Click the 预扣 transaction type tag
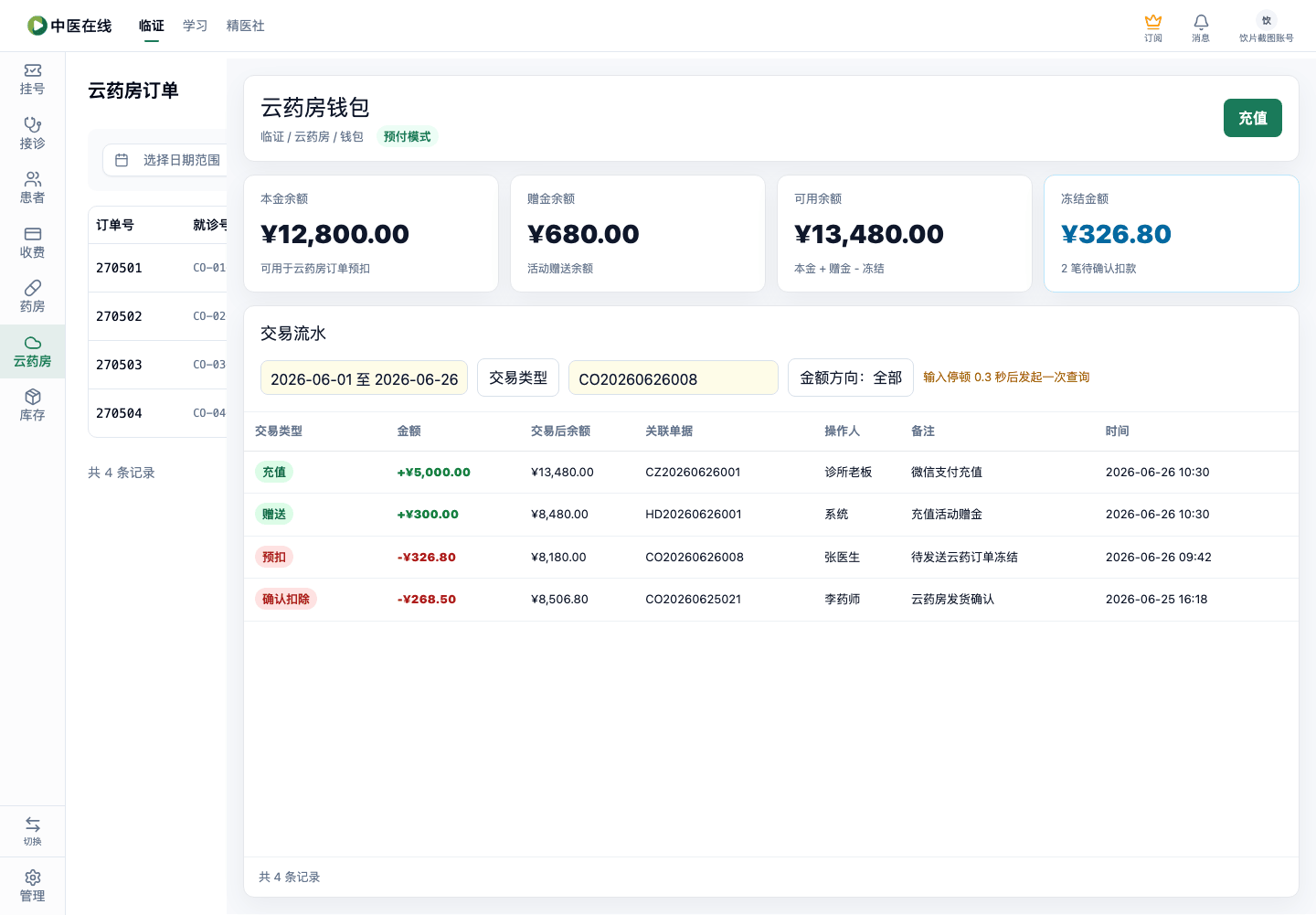 coord(274,558)
